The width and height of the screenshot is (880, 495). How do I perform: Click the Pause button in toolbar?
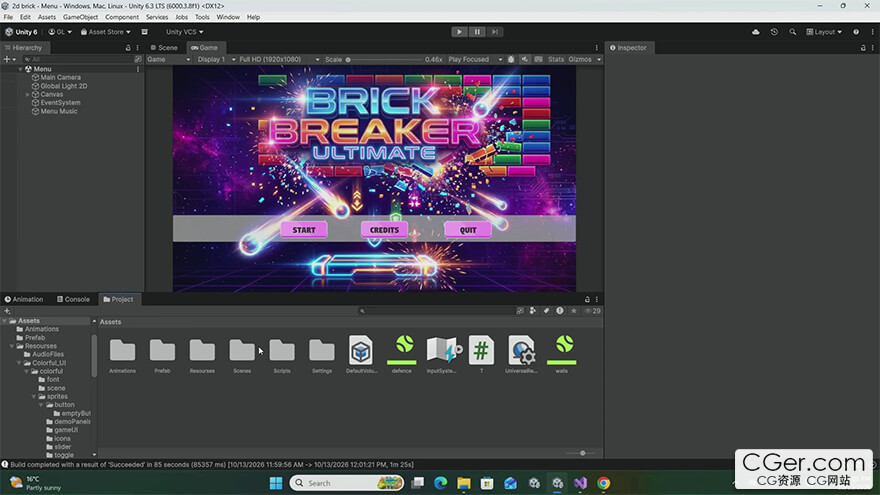pyautogui.click(x=477, y=32)
